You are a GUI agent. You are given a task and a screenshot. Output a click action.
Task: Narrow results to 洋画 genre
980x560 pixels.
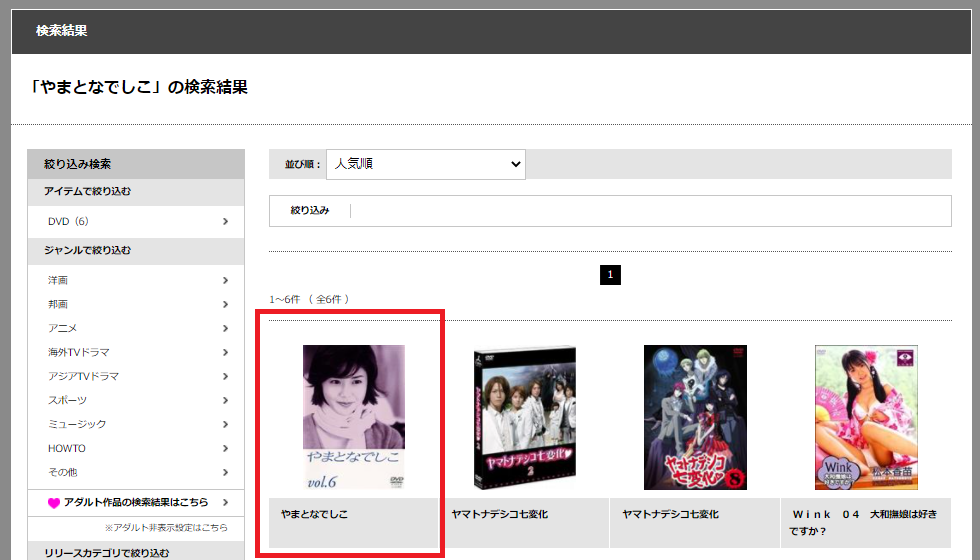pyautogui.click(x=136, y=280)
